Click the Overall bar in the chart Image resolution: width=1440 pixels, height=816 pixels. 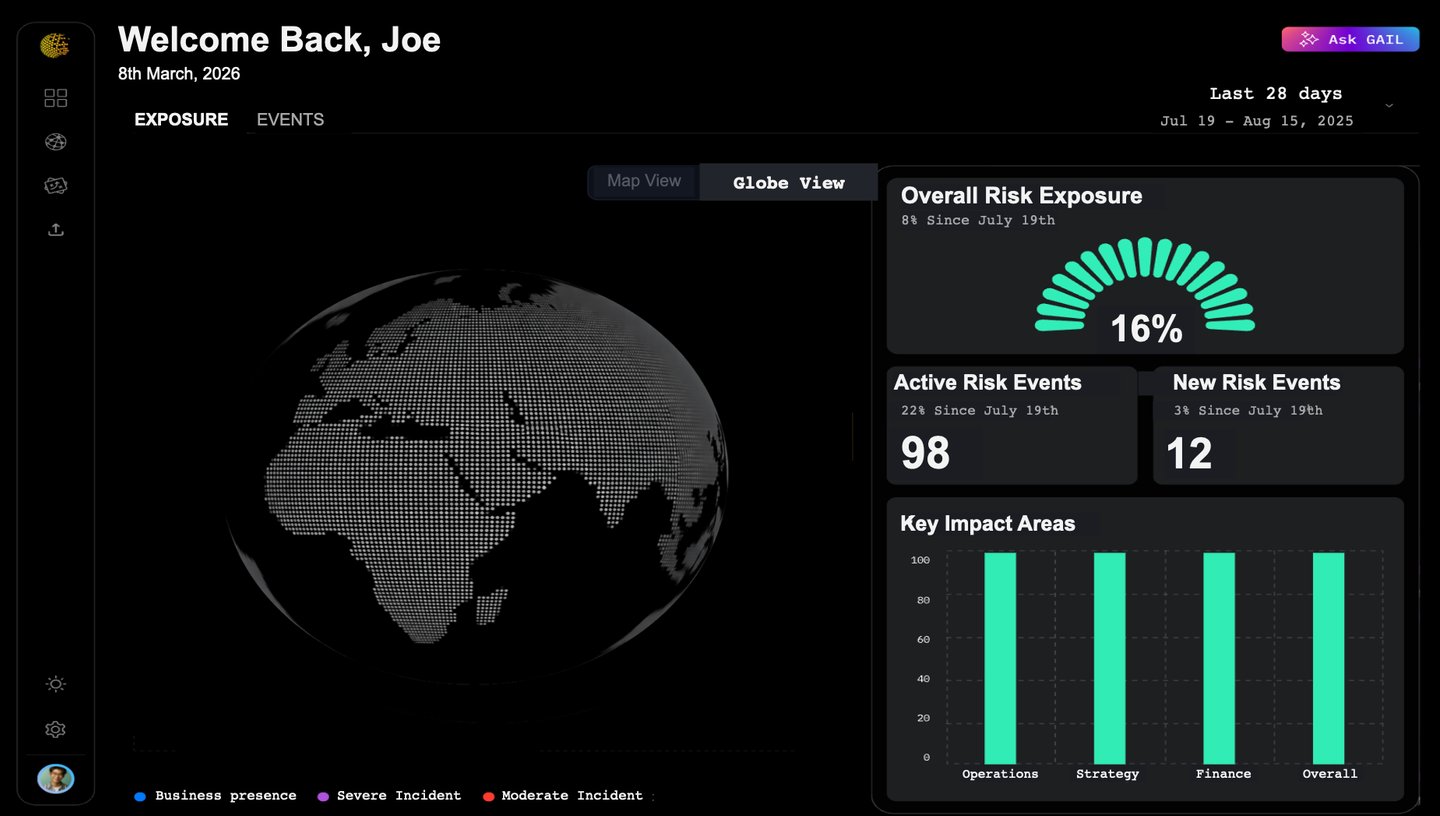click(x=1328, y=658)
